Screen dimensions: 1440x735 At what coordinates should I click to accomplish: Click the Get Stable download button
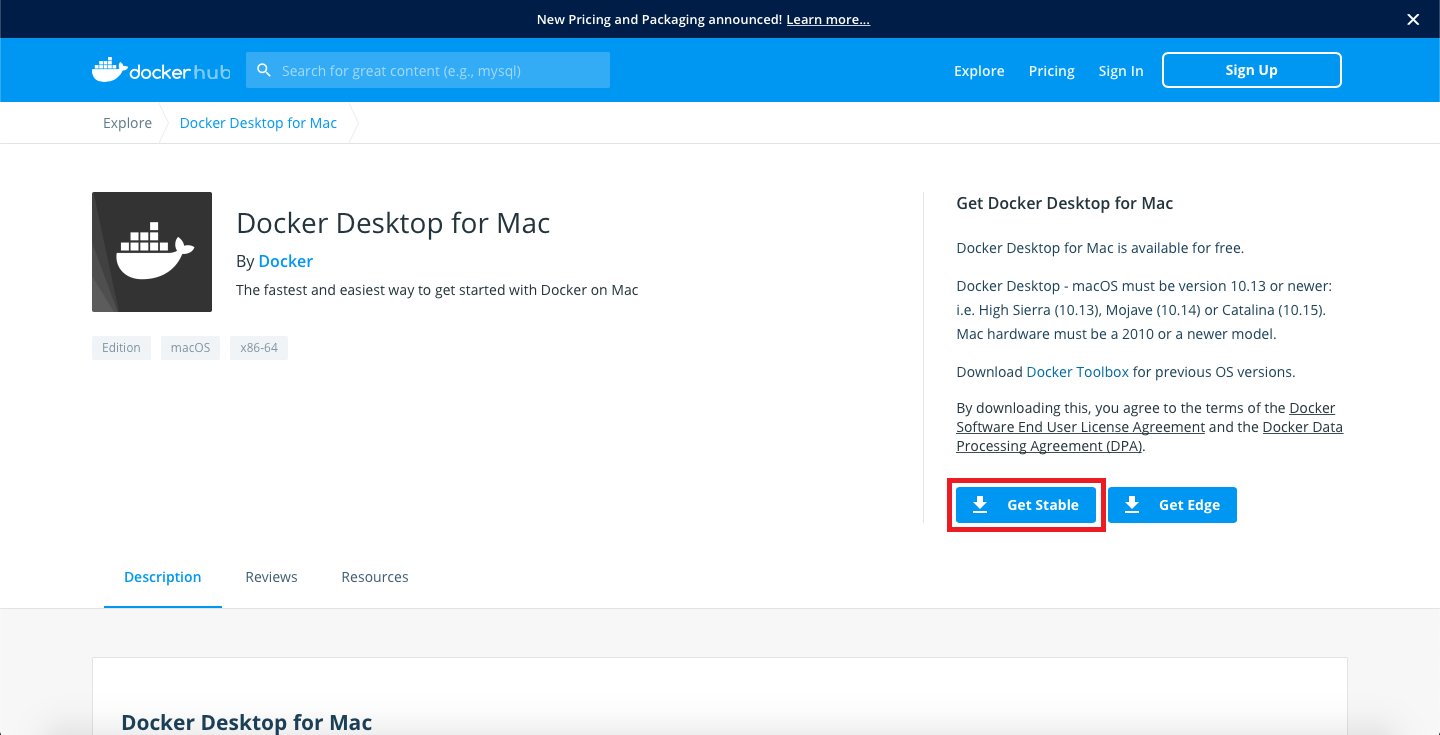(1025, 505)
